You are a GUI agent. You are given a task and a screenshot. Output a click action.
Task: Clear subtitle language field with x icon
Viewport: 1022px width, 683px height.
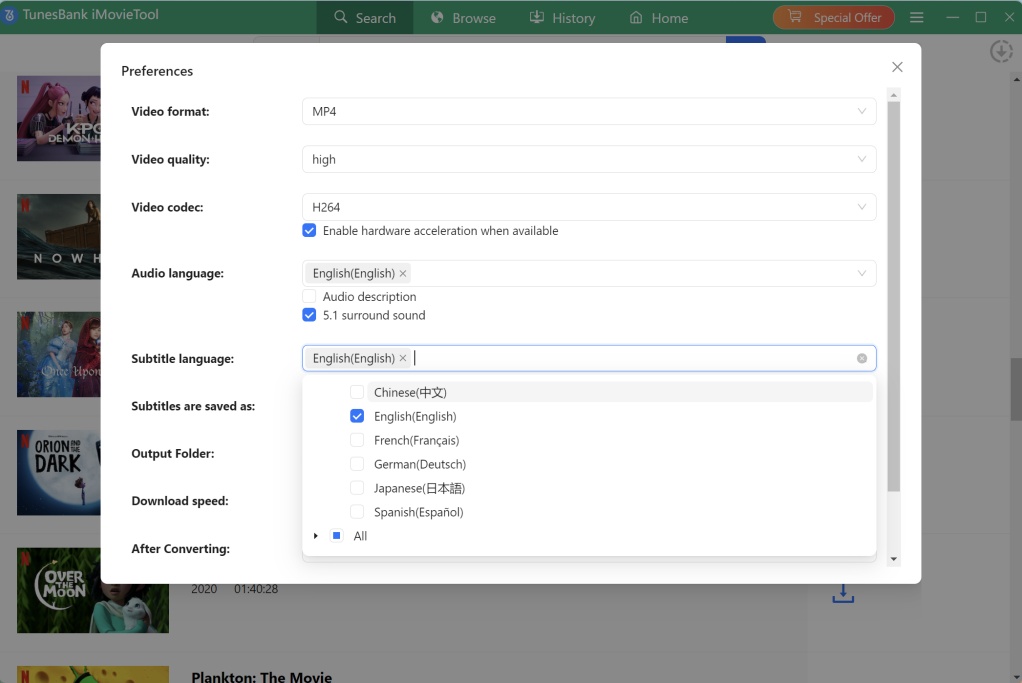click(x=862, y=358)
